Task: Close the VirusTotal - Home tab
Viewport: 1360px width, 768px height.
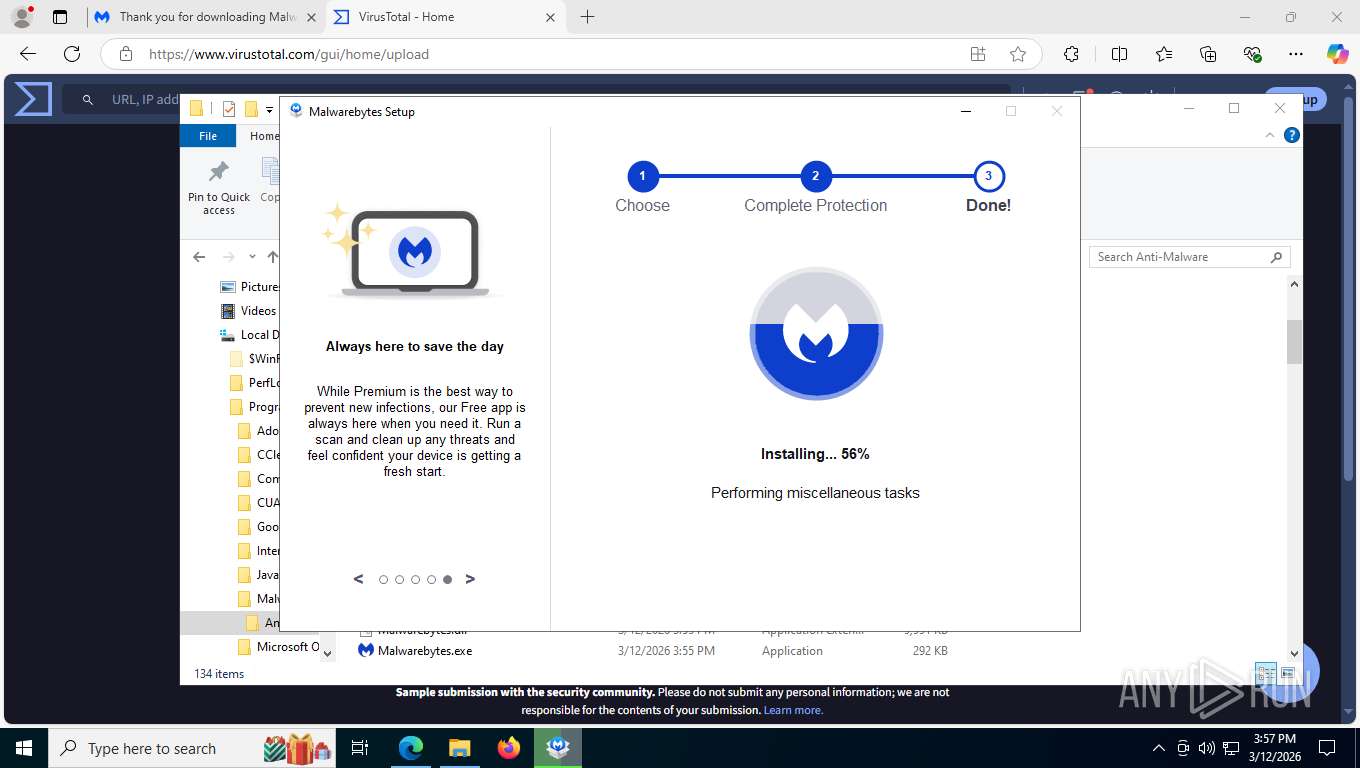Action: coord(551,17)
